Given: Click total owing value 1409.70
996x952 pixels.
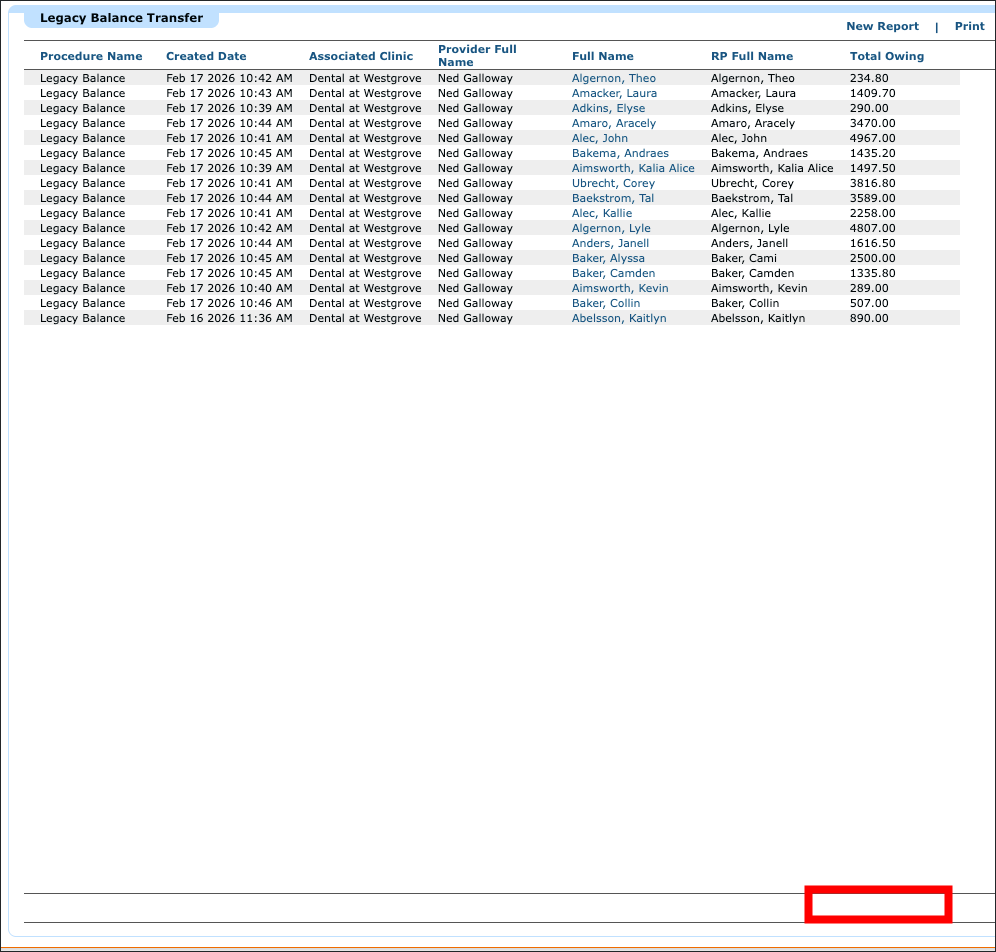Looking at the screenshot, I should coord(873,93).
